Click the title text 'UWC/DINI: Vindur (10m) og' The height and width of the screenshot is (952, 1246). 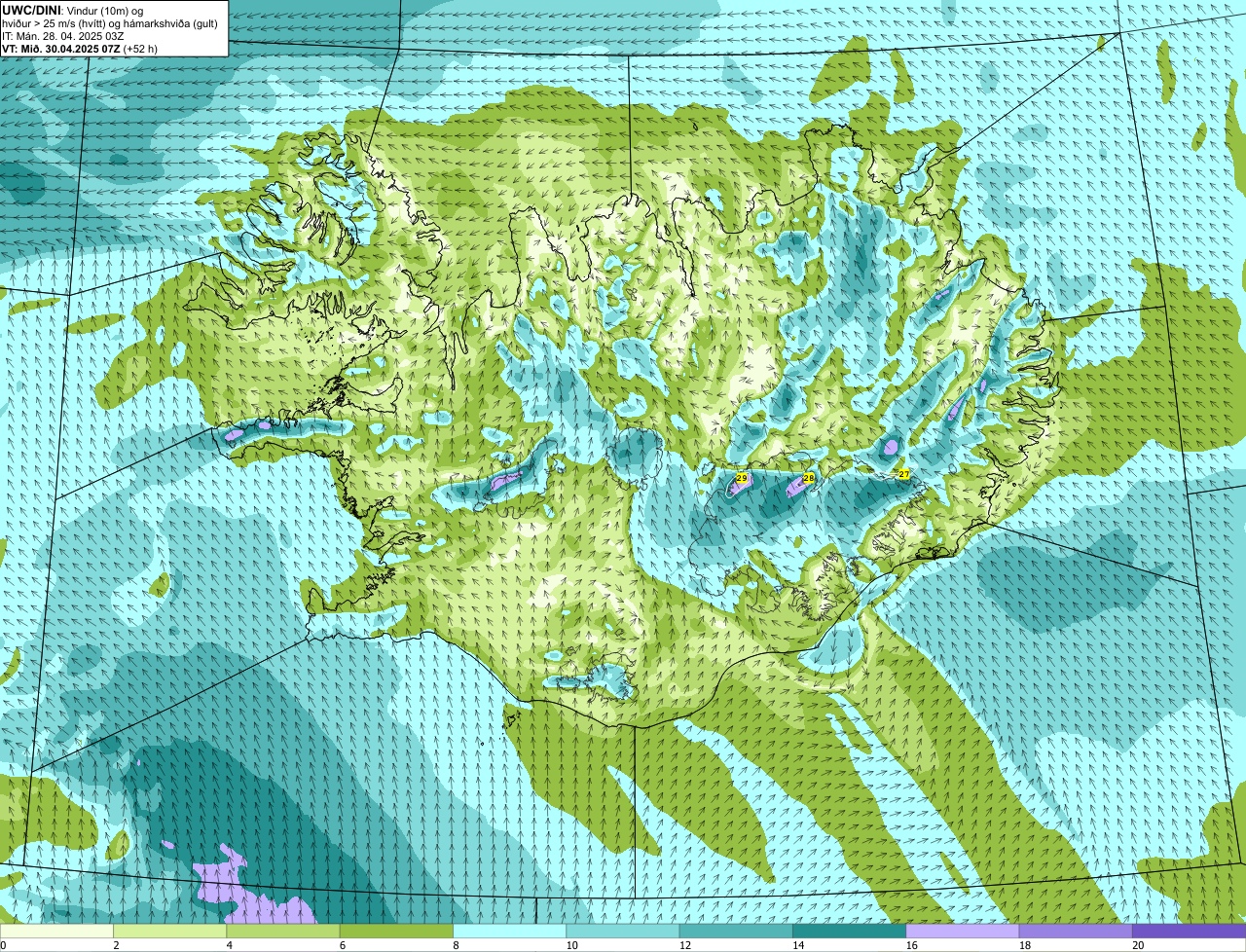tap(73, 9)
